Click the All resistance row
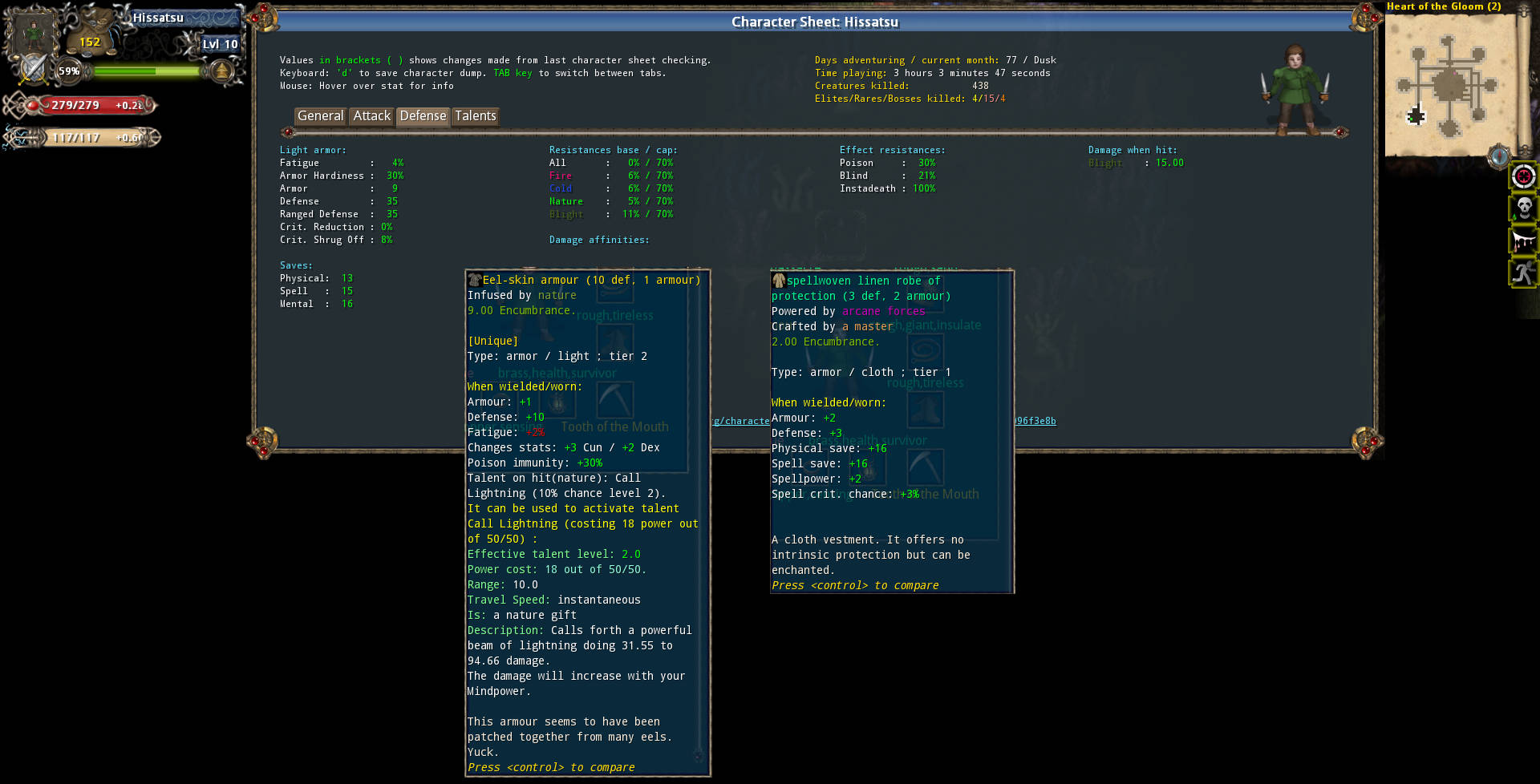The width and height of the screenshot is (1540, 784). coord(611,163)
